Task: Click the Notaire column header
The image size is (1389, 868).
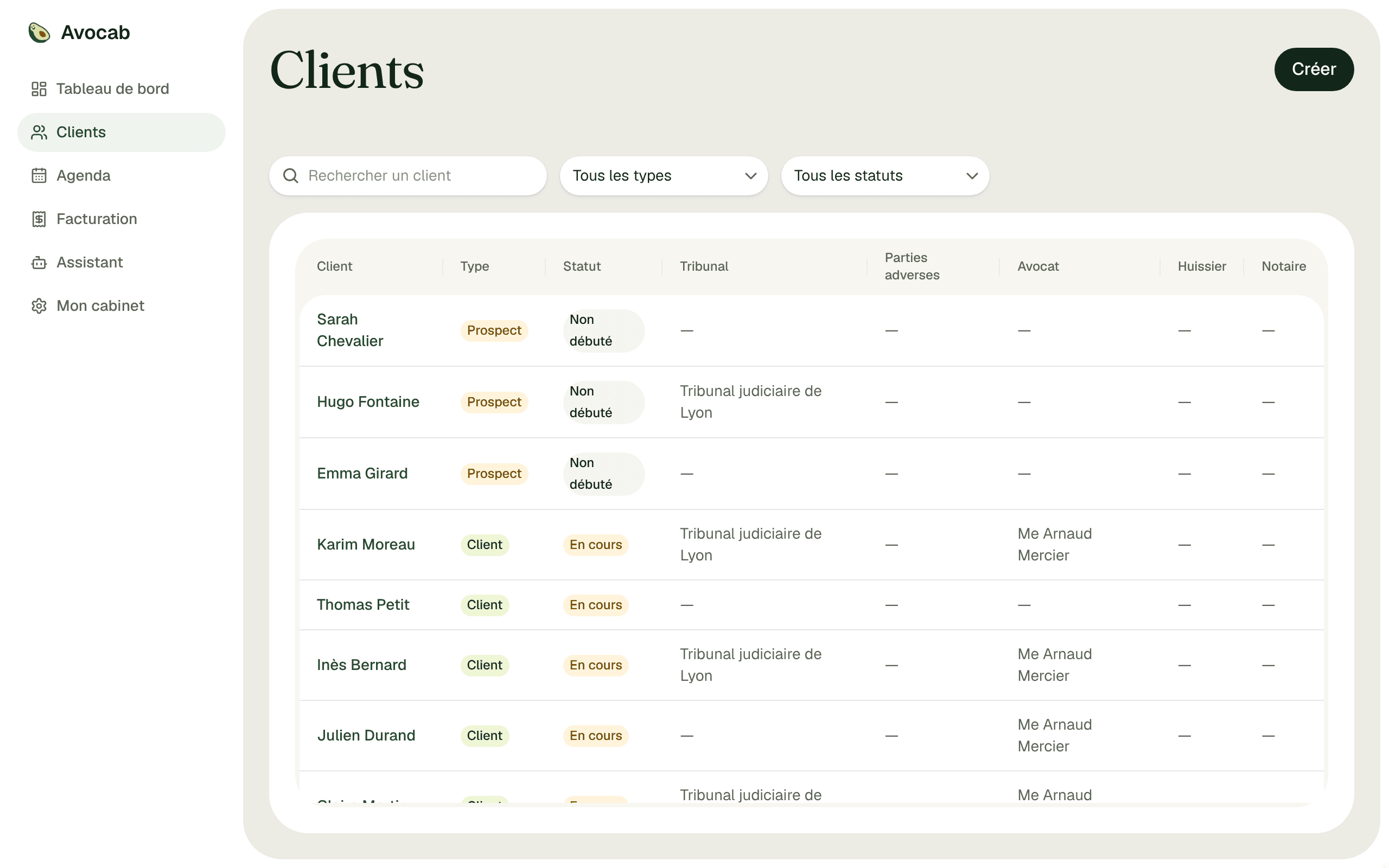Action: click(x=1283, y=266)
